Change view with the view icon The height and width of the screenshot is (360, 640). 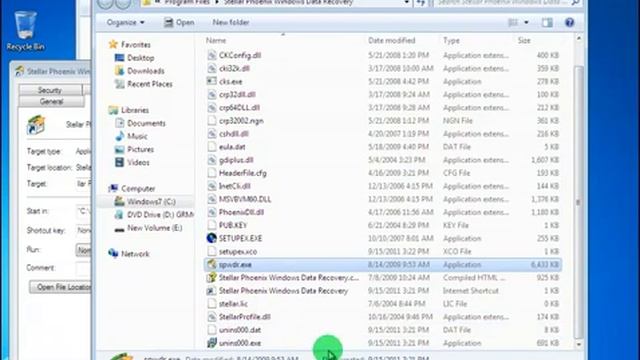513,22
